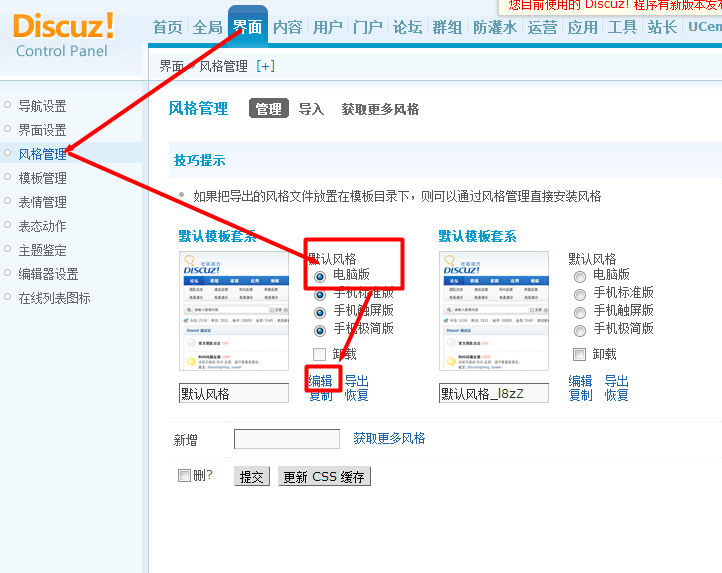Click 恢复 link for 默认风格
Viewport: 722px width, 573px height.
click(x=356, y=395)
